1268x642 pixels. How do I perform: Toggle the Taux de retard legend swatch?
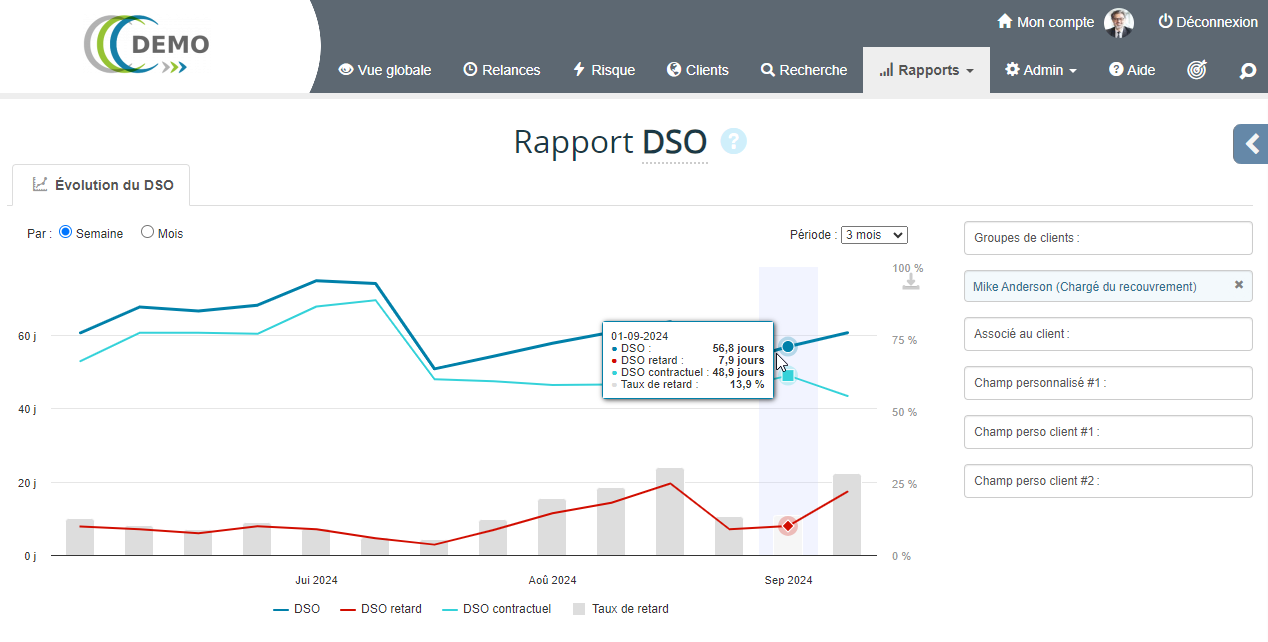coord(579,608)
